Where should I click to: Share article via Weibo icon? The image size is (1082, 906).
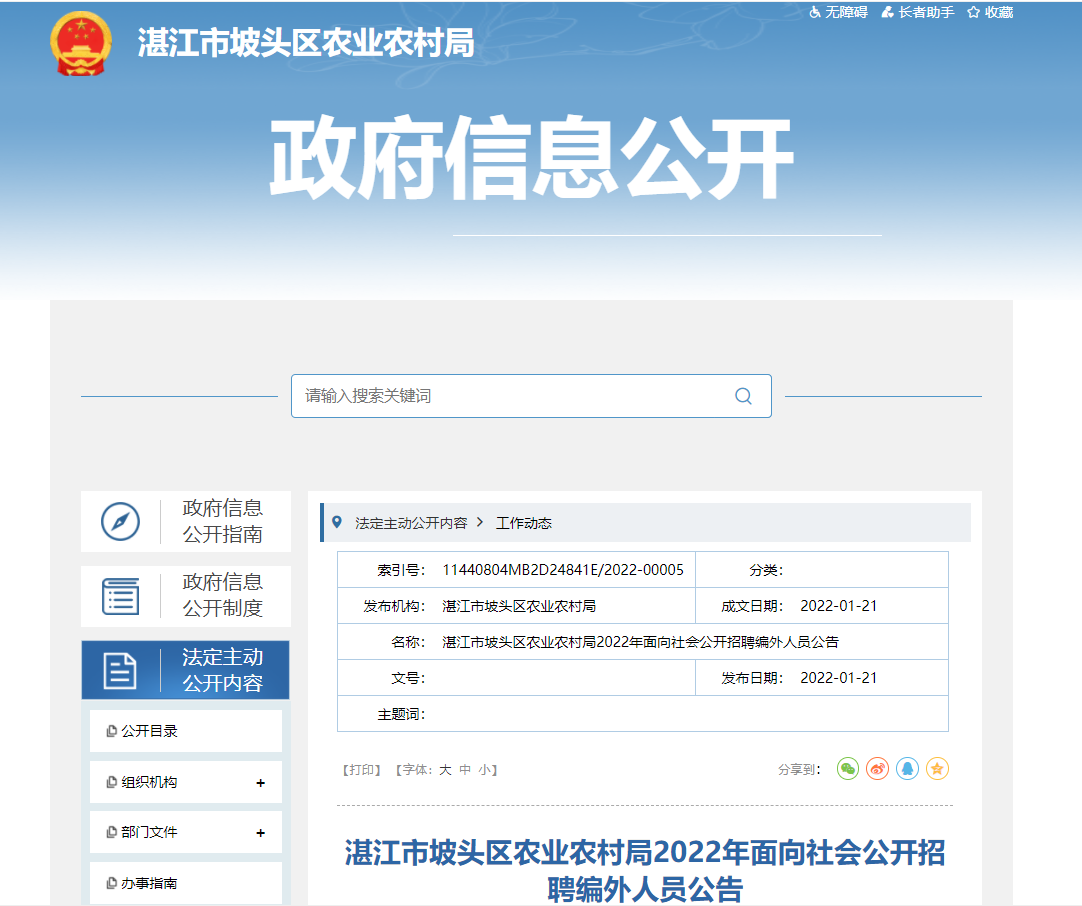coord(877,769)
